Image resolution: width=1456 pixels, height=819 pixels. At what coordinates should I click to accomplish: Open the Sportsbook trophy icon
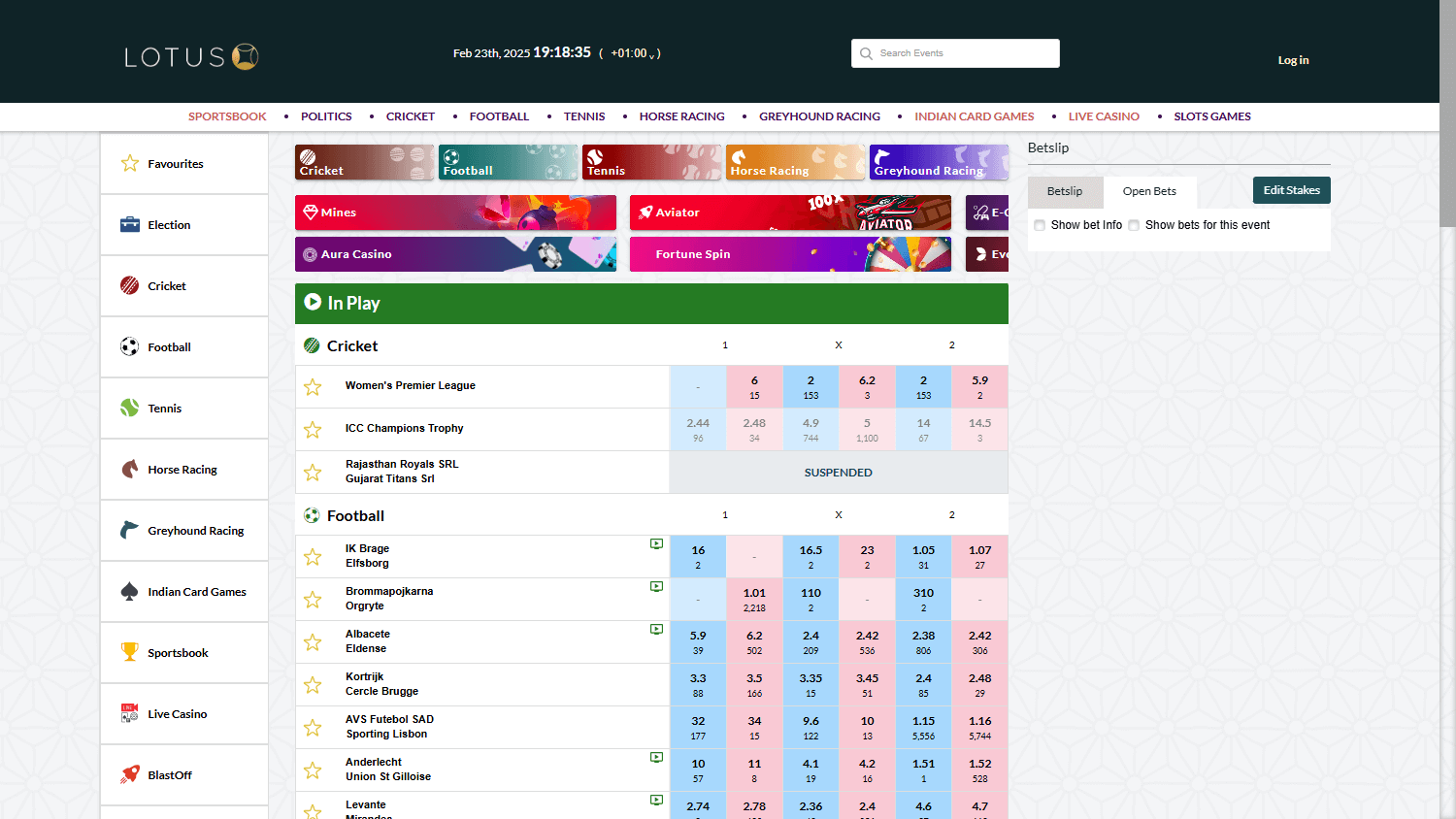tap(130, 652)
